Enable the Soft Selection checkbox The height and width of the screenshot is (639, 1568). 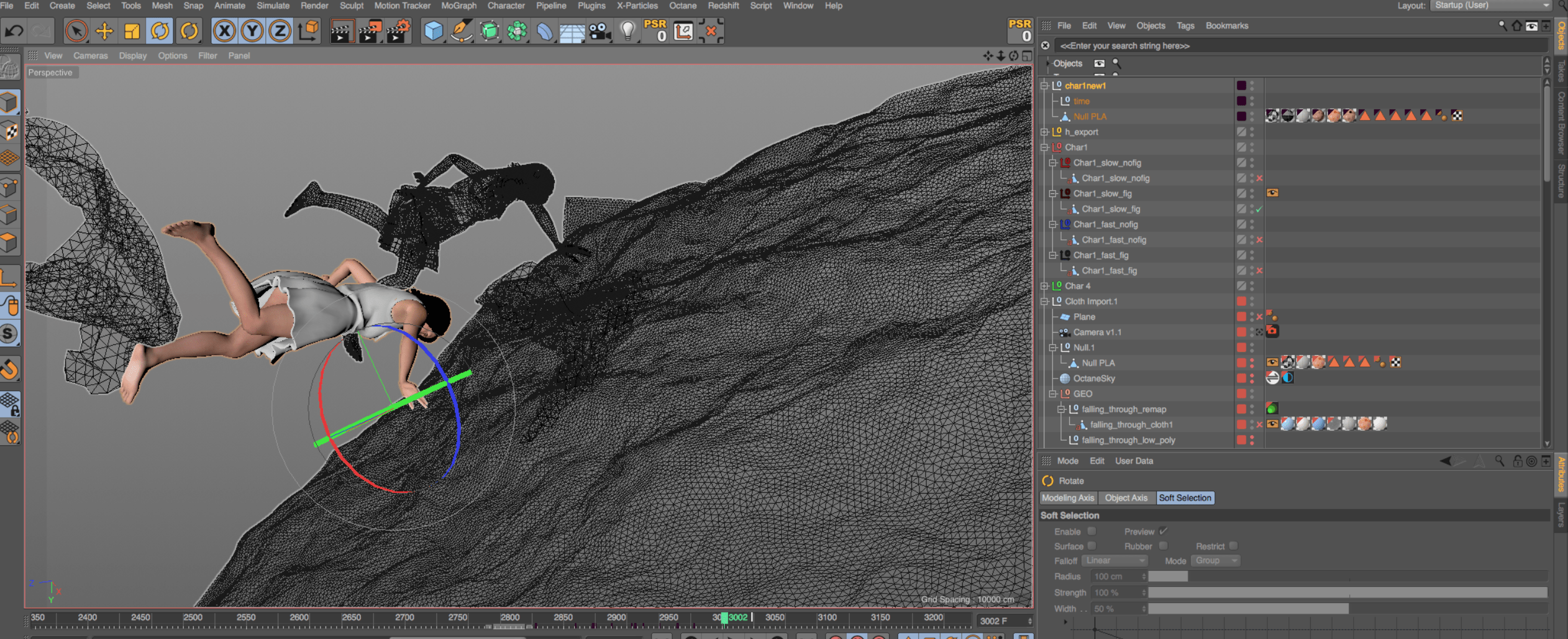[x=1092, y=531]
